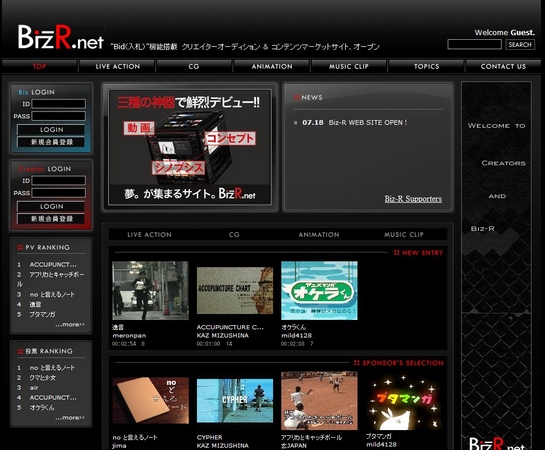Select LIVE ACTION content tab
This screenshot has width=545, height=450.
(x=149, y=235)
